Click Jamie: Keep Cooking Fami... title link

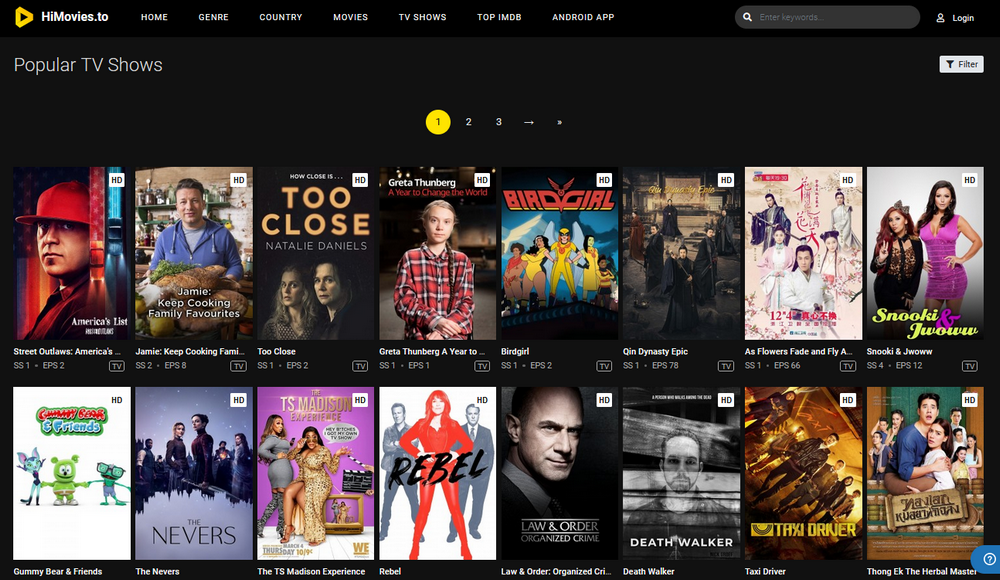pos(190,352)
